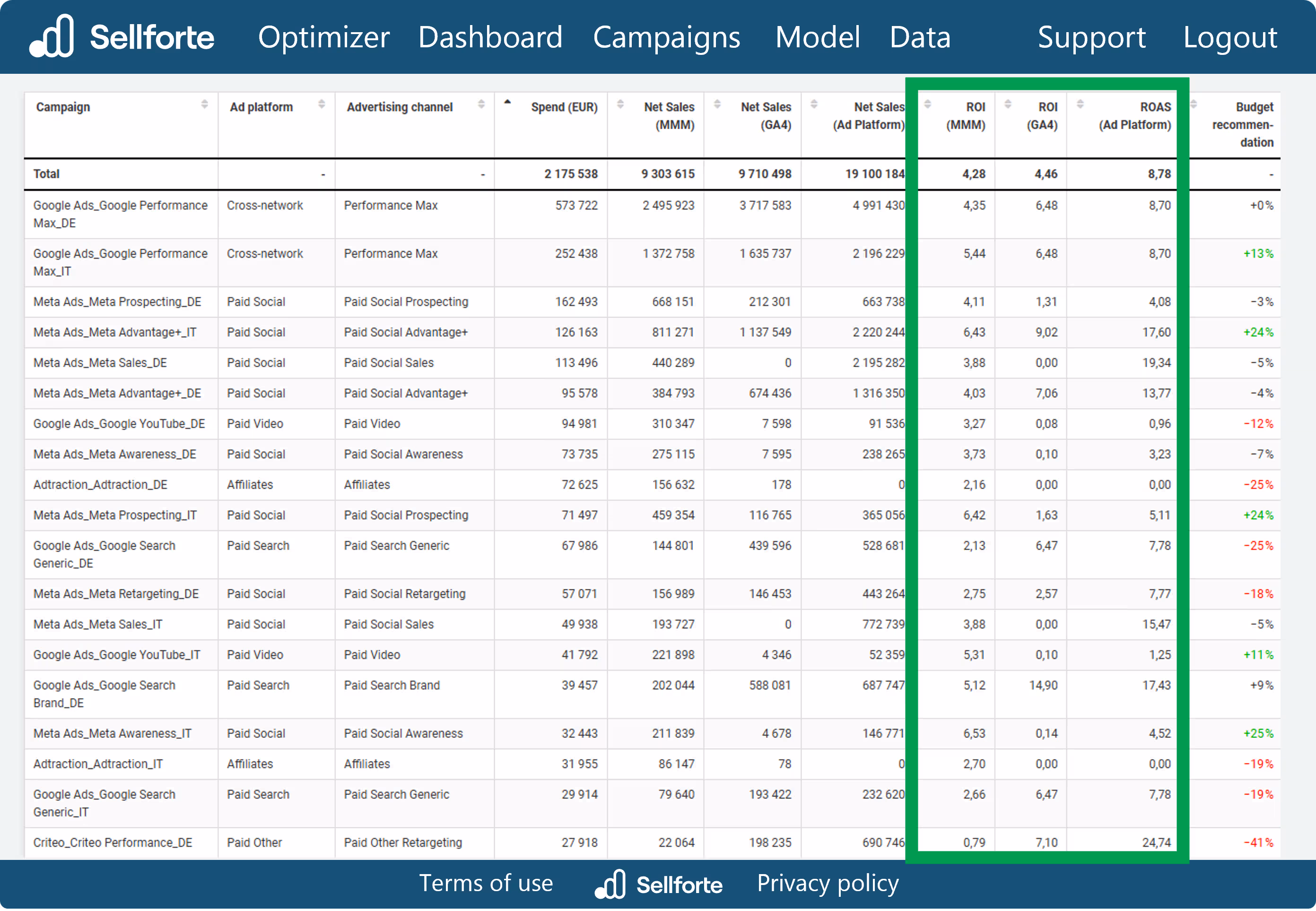Select the Total row label
The image size is (1316, 911).
(x=46, y=174)
